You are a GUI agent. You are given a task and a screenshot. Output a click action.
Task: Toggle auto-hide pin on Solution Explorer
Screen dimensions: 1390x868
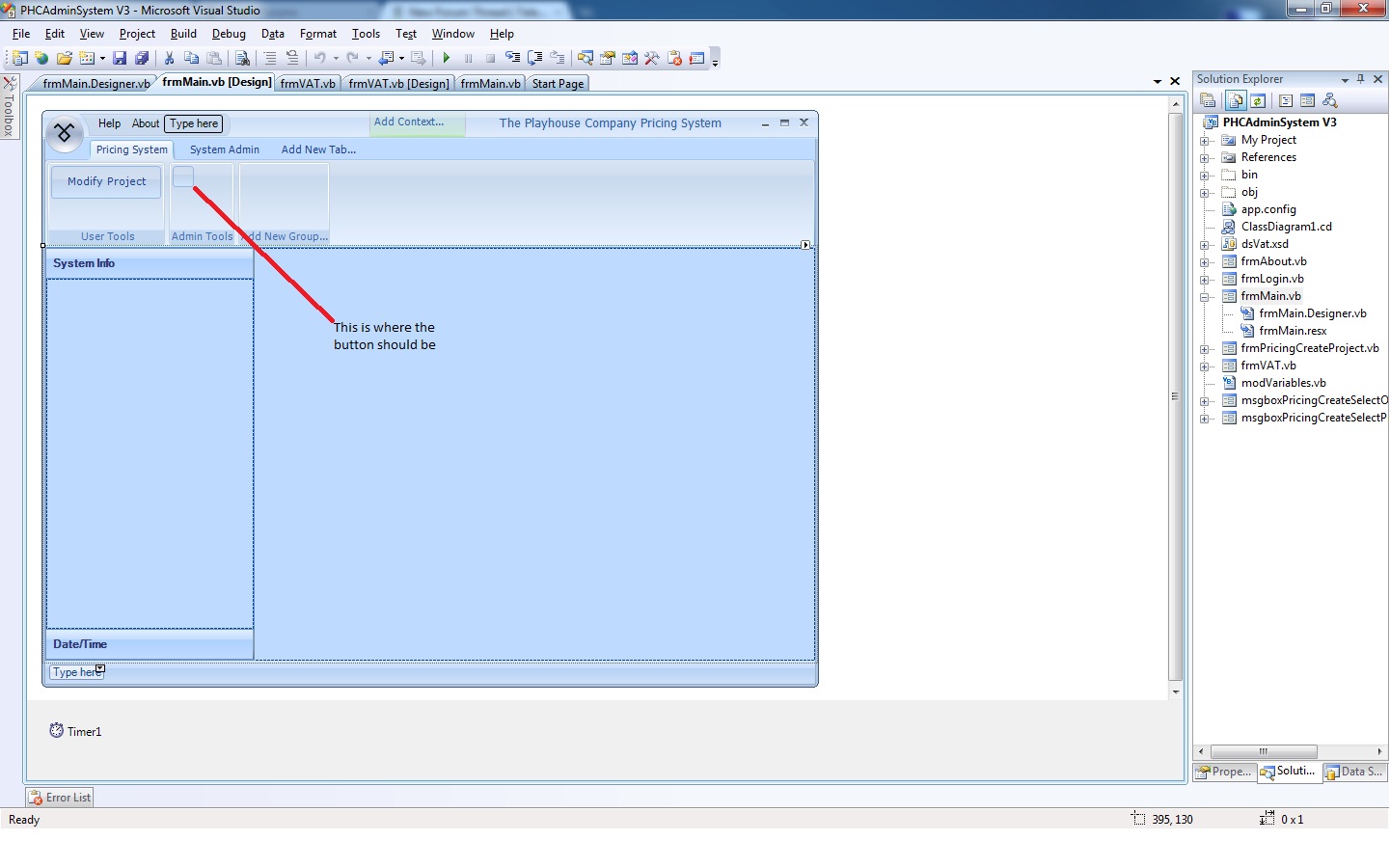pos(1361,79)
